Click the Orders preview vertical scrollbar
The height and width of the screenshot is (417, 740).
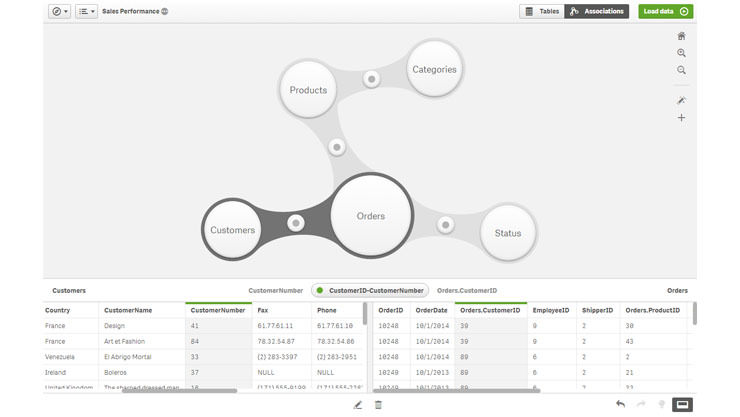click(694, 314)
